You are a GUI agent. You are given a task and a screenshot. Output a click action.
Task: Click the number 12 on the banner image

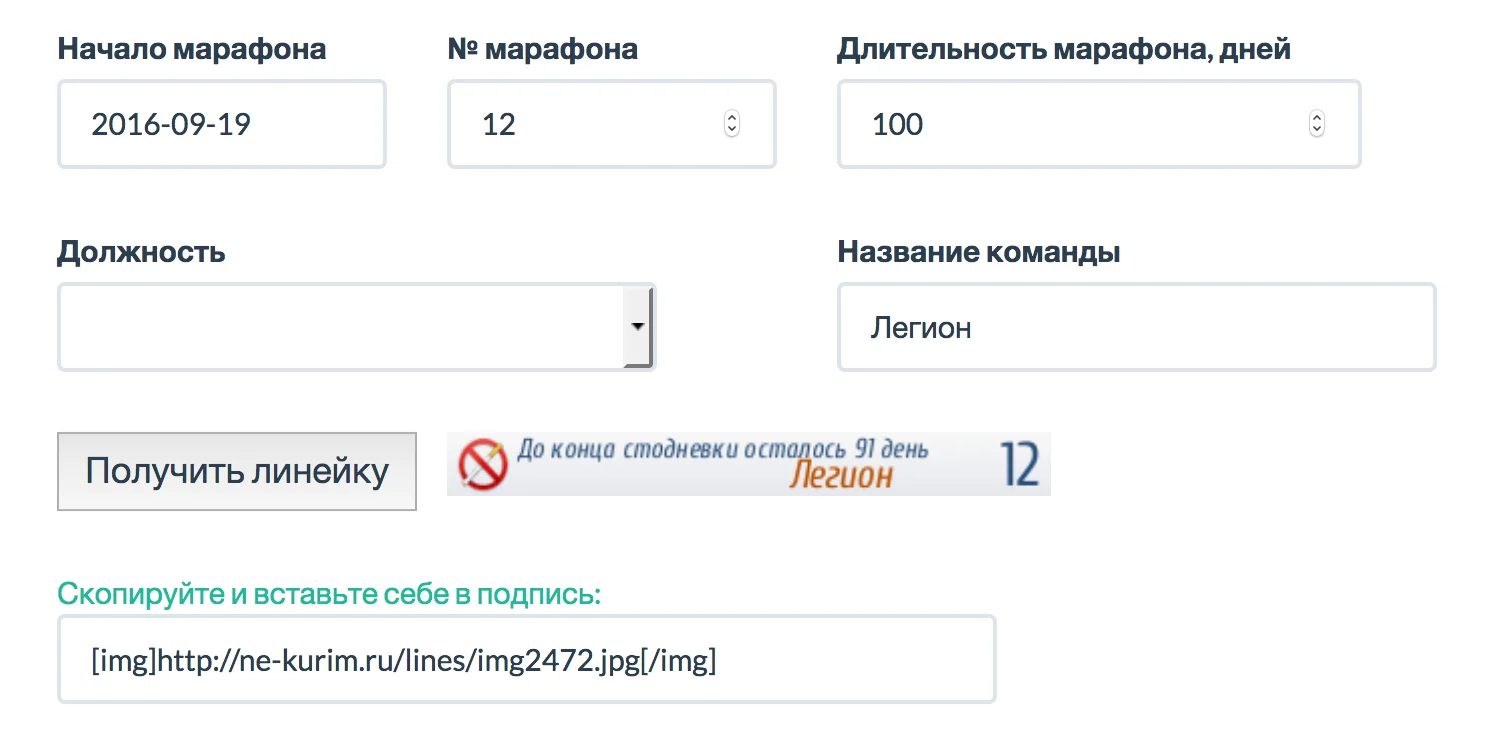click(x=1019, y=465)
